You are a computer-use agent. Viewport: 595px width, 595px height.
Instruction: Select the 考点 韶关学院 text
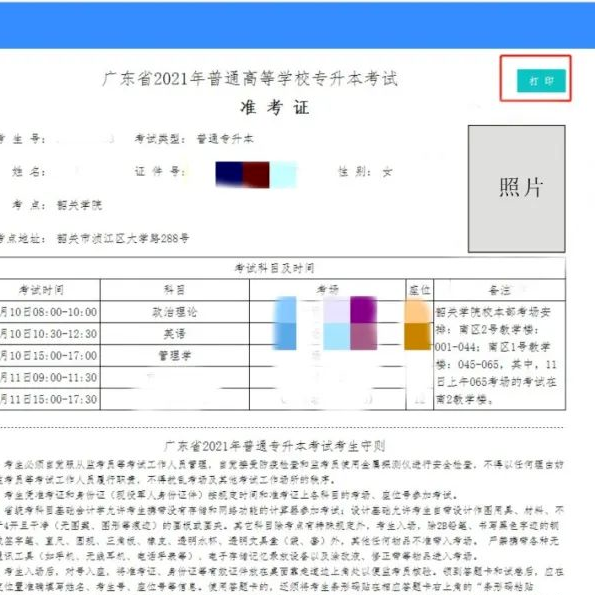(57, 205)
